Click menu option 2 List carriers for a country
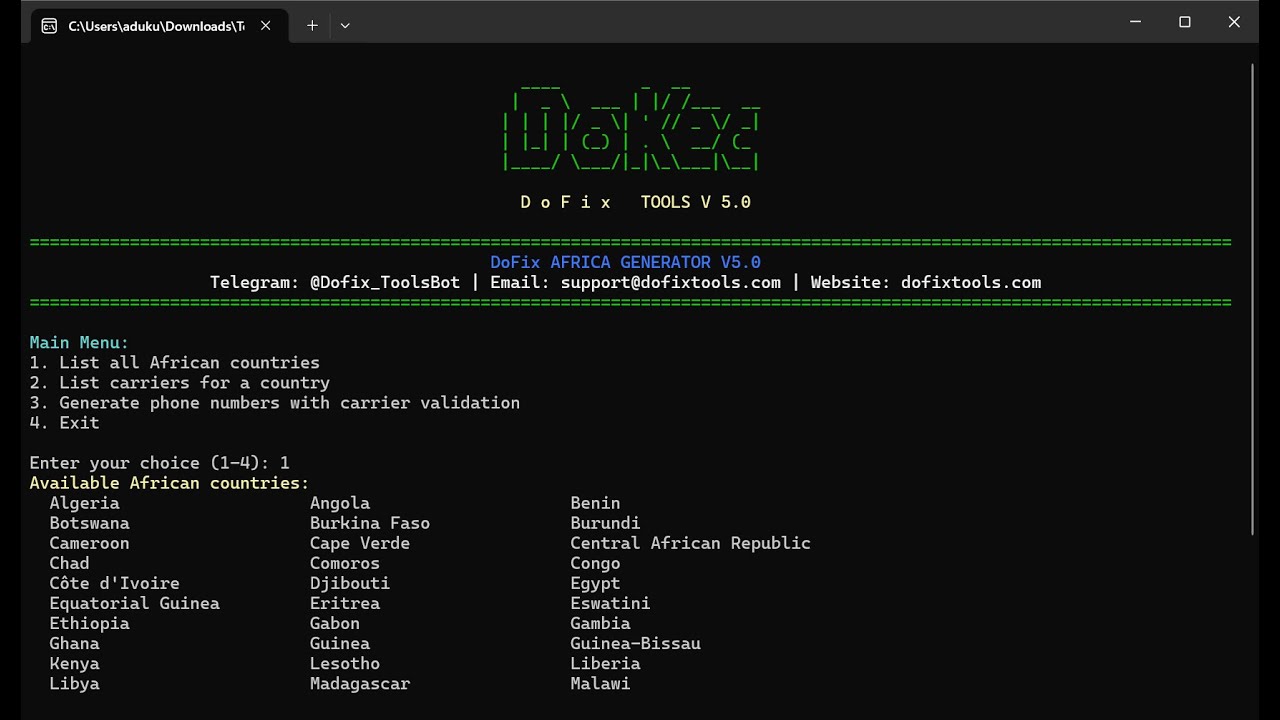This screenshot has height=720, width=1280. click(179, 382)
